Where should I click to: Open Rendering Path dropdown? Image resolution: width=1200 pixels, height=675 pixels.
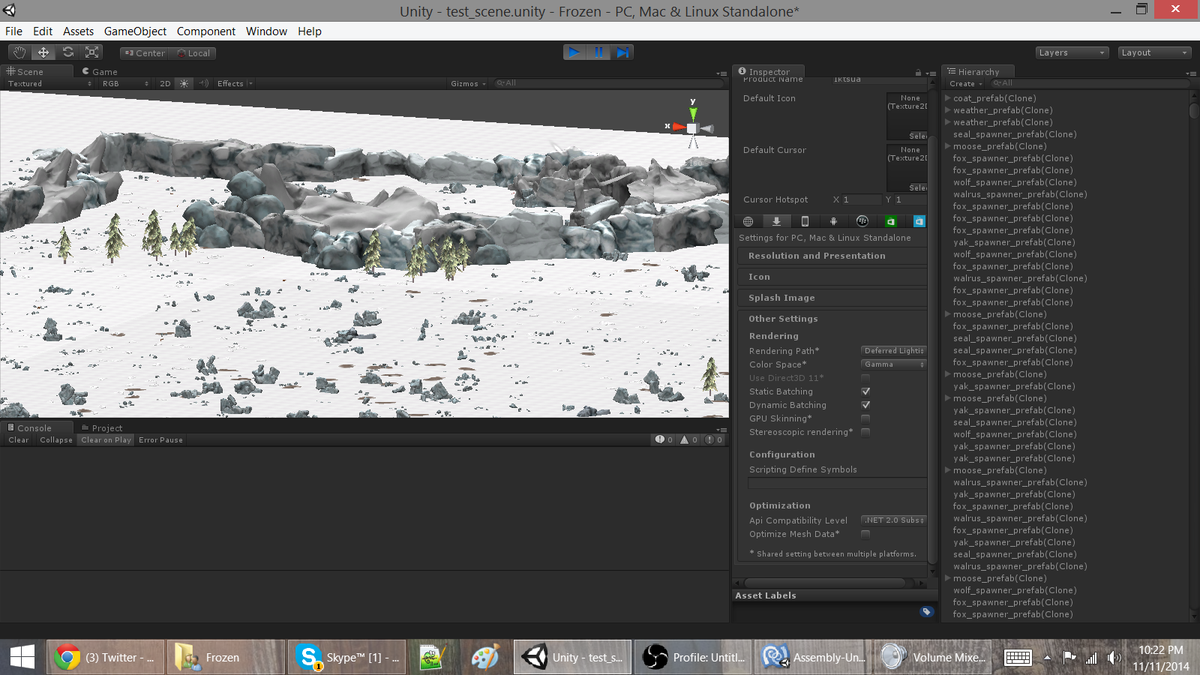click(x=894, y=351)
